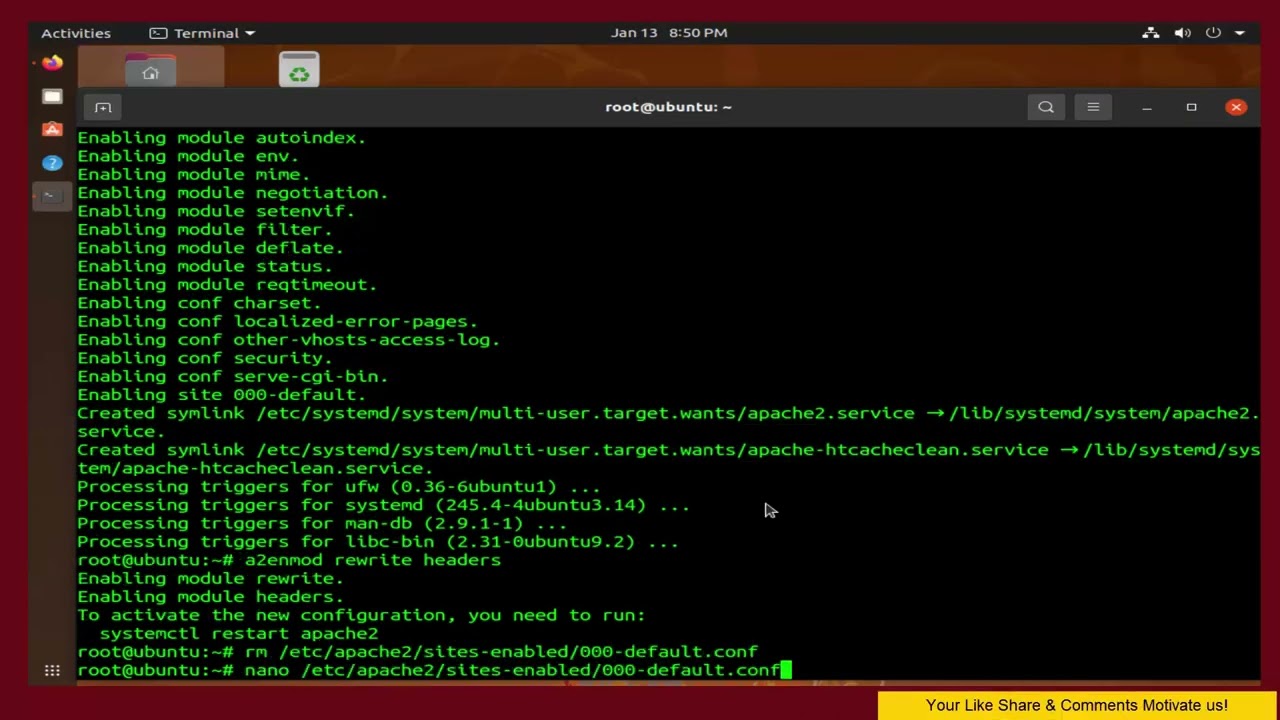Click the line 'Enabling module filter.'
This screenshot has width=1280, height=720.
tap(205, 229)
